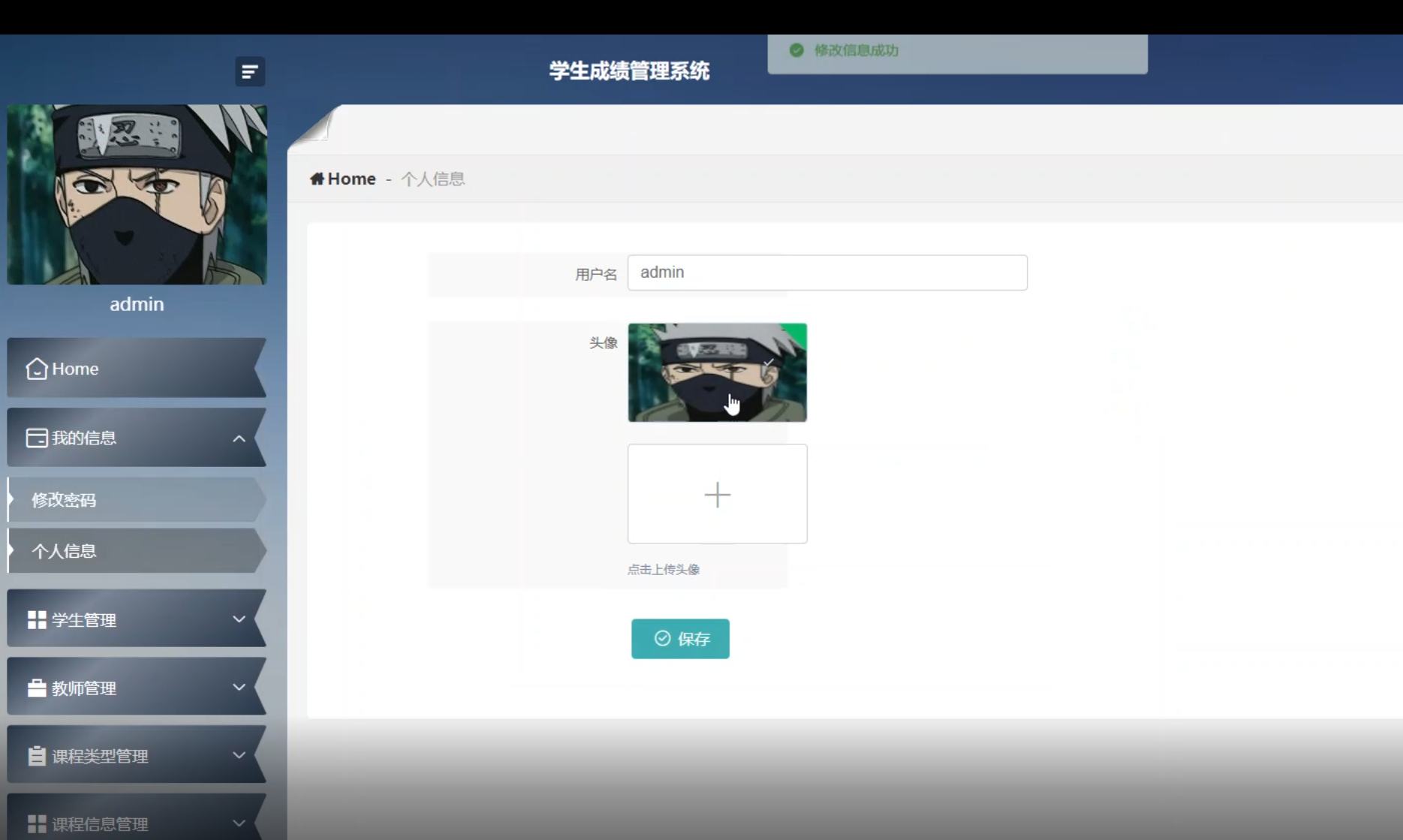Click the 用户名 field label
Viewport: 1403px width, 840px height.
click(596, 275)
